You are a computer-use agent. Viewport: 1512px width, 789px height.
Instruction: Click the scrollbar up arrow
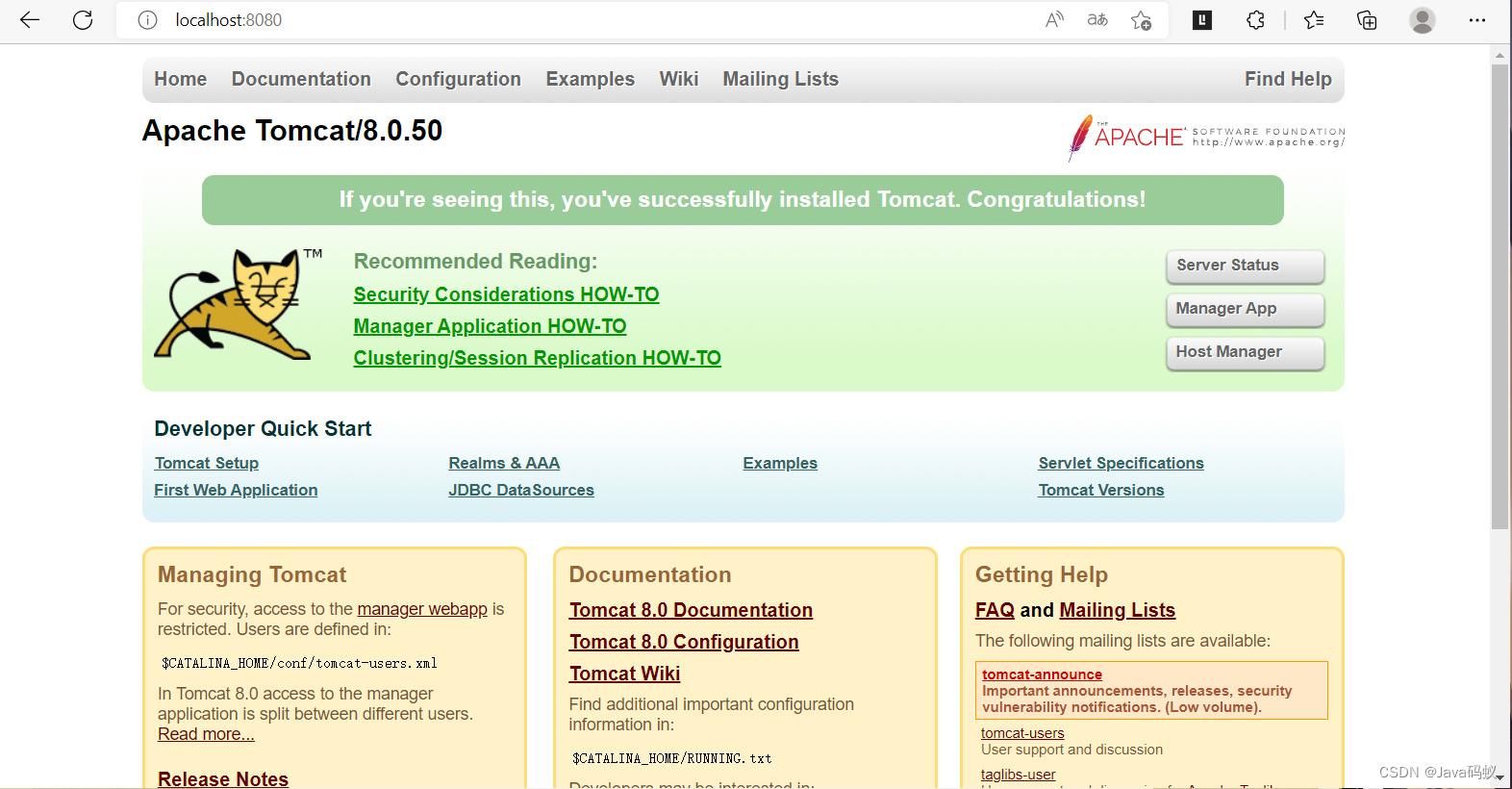tap(1499, 55)
